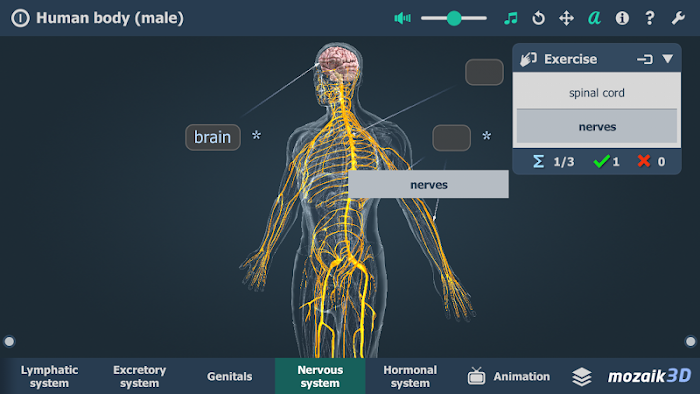Open the layers stack icon
Viewport: 700px width, 394px height.
pos(582,377)
